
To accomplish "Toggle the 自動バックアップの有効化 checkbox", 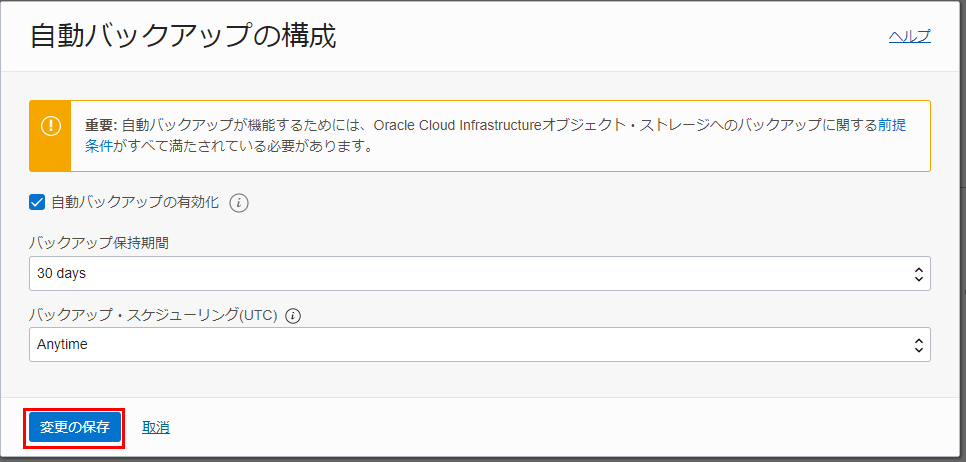I will point(38,202).
